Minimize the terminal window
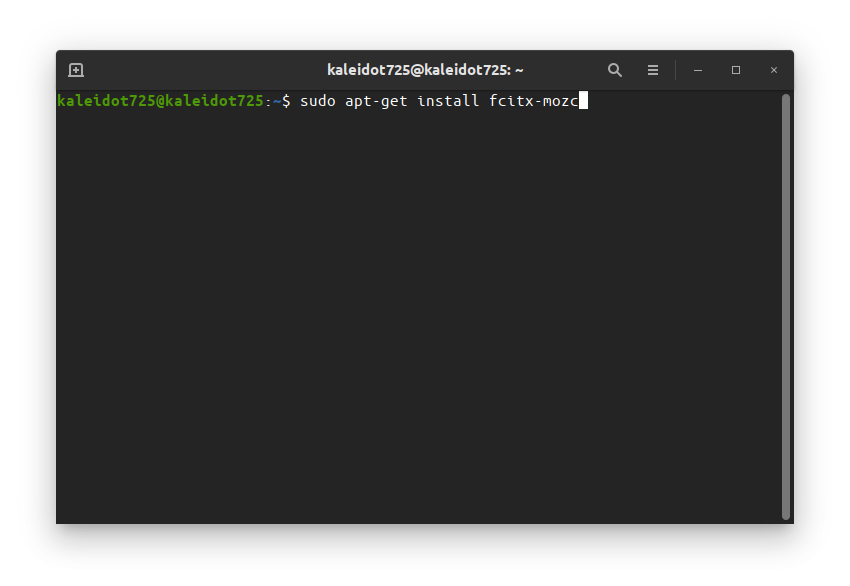This screenshot has height=586, width=850. pos(698,70)
